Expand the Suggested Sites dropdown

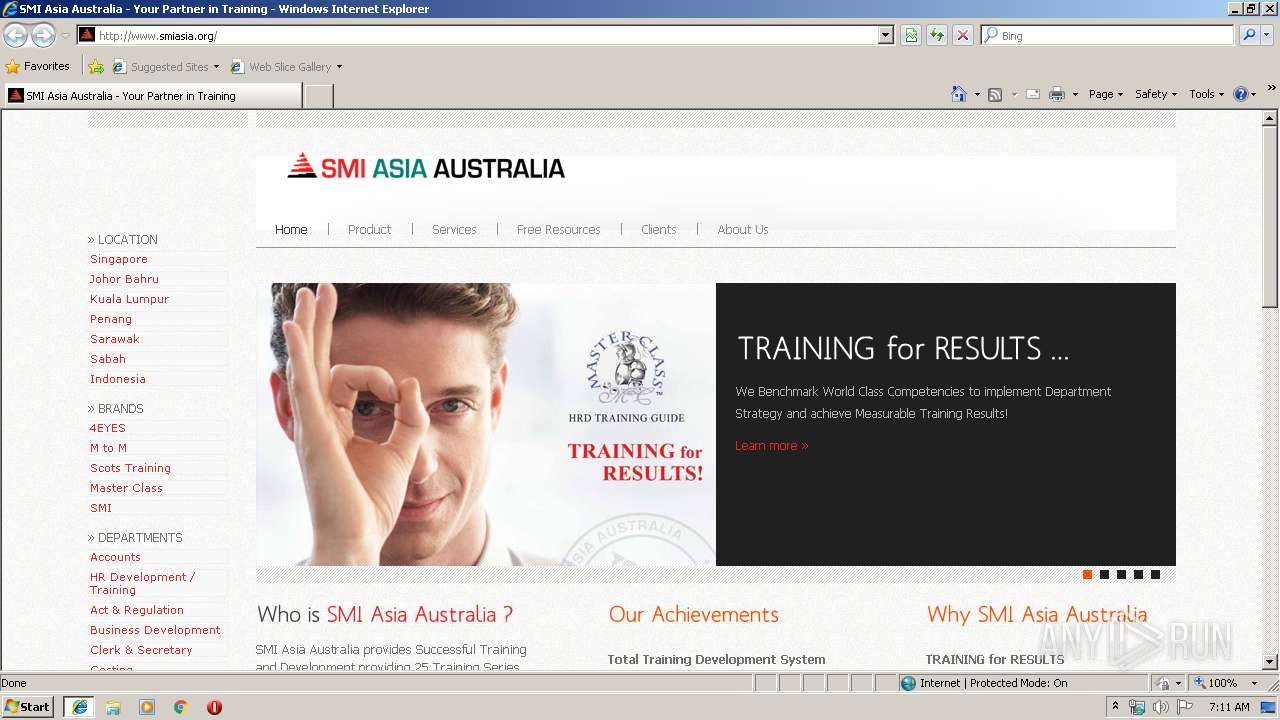216,67
